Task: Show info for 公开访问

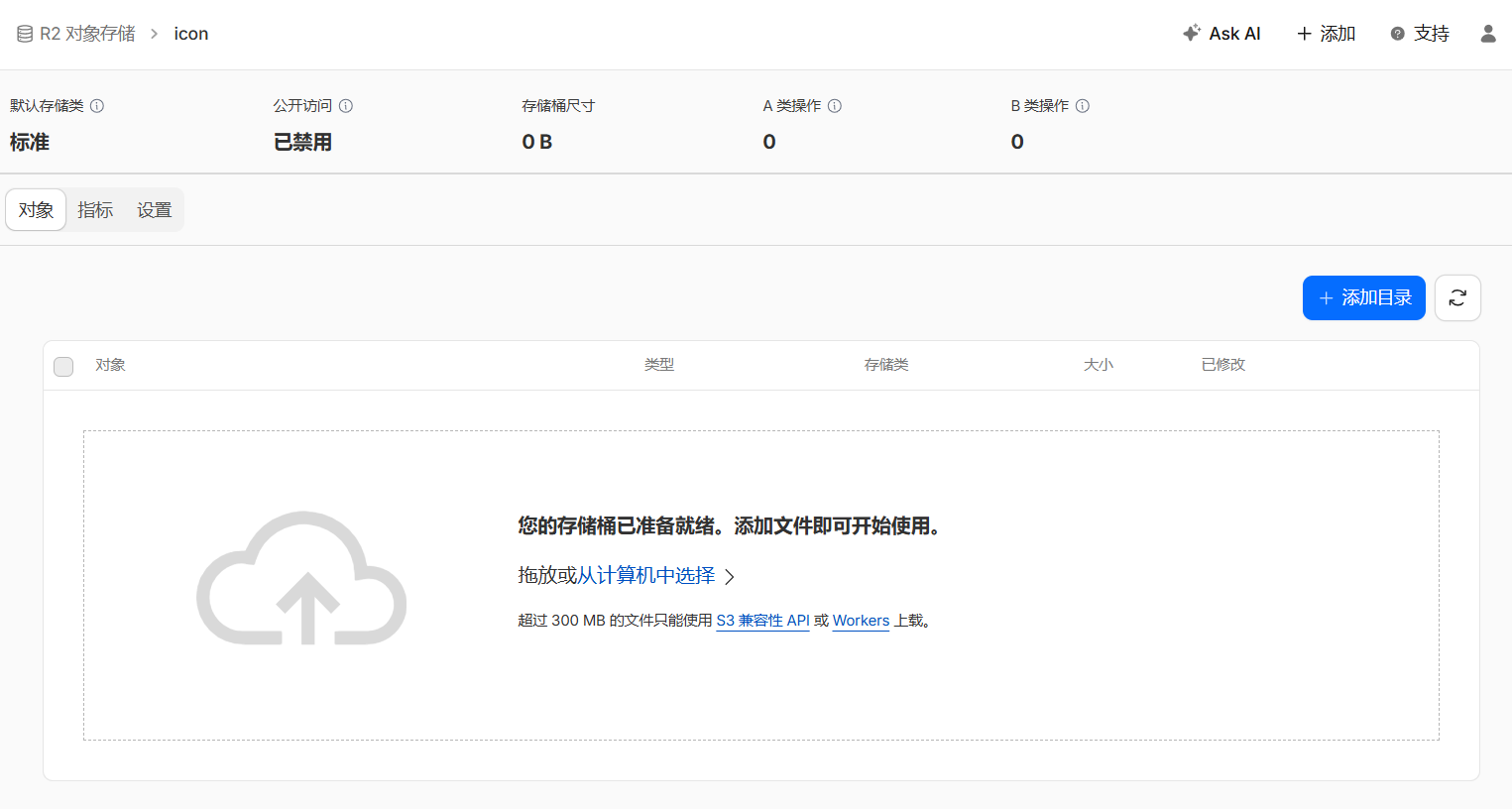Action: [x=346, y=106]
